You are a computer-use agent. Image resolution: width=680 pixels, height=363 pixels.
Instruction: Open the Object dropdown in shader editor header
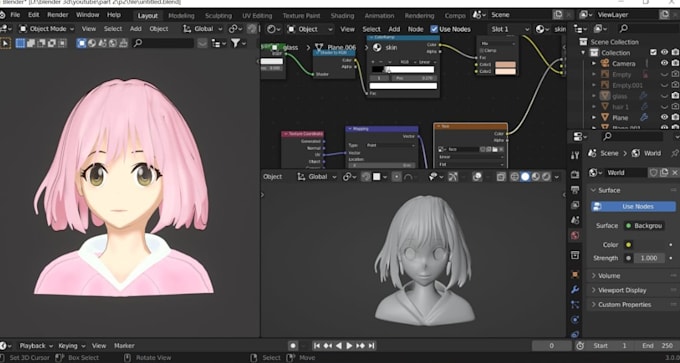pos(310,29)
